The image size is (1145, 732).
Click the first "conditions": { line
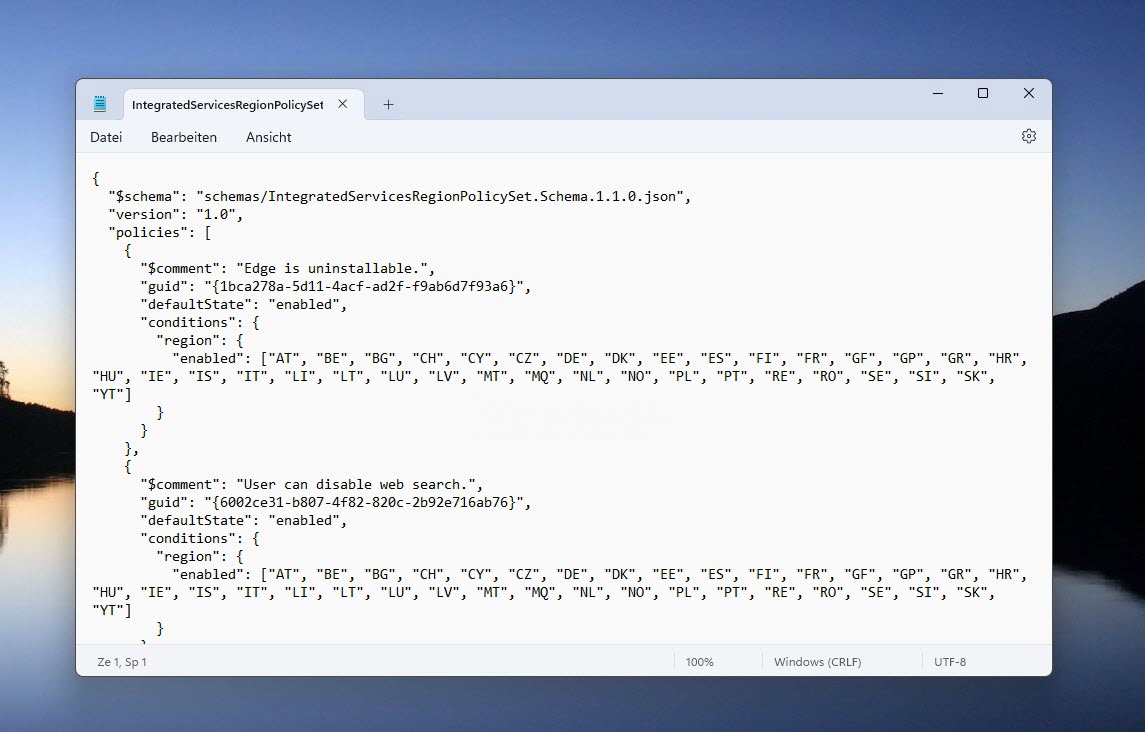coord(199,323)
